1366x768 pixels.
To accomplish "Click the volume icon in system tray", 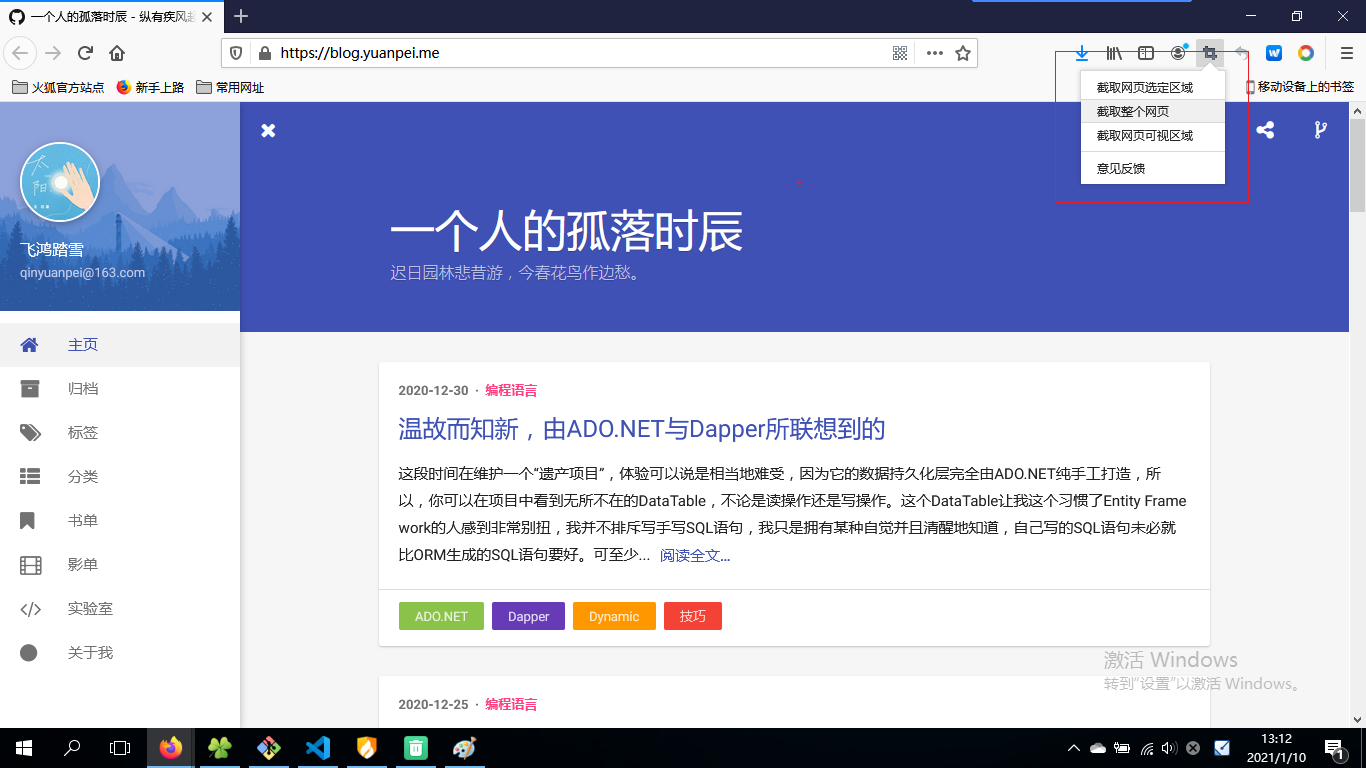I will tap(1169, 748).
